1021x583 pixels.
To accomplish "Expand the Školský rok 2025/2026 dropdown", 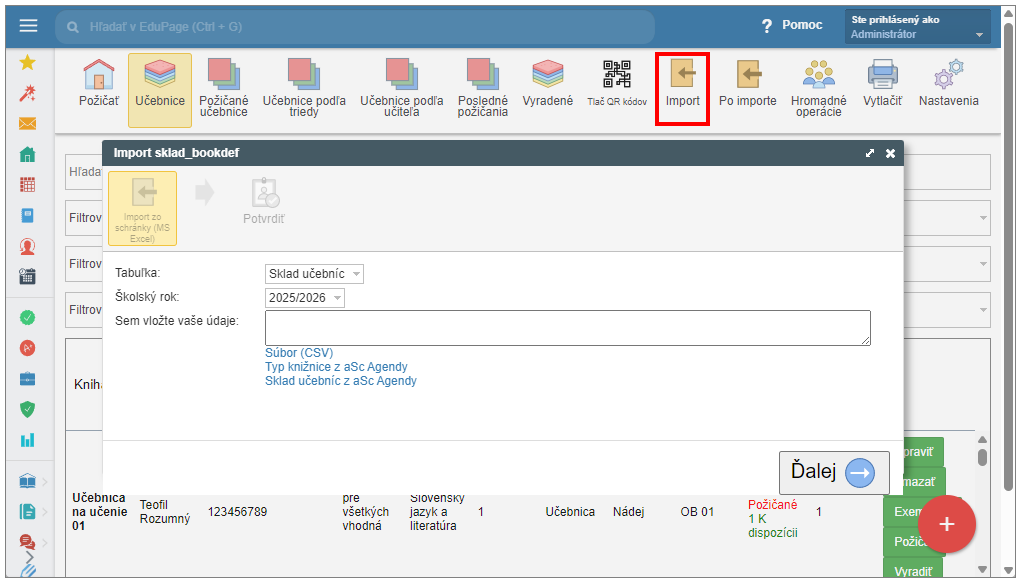I will tap(305, 298).
